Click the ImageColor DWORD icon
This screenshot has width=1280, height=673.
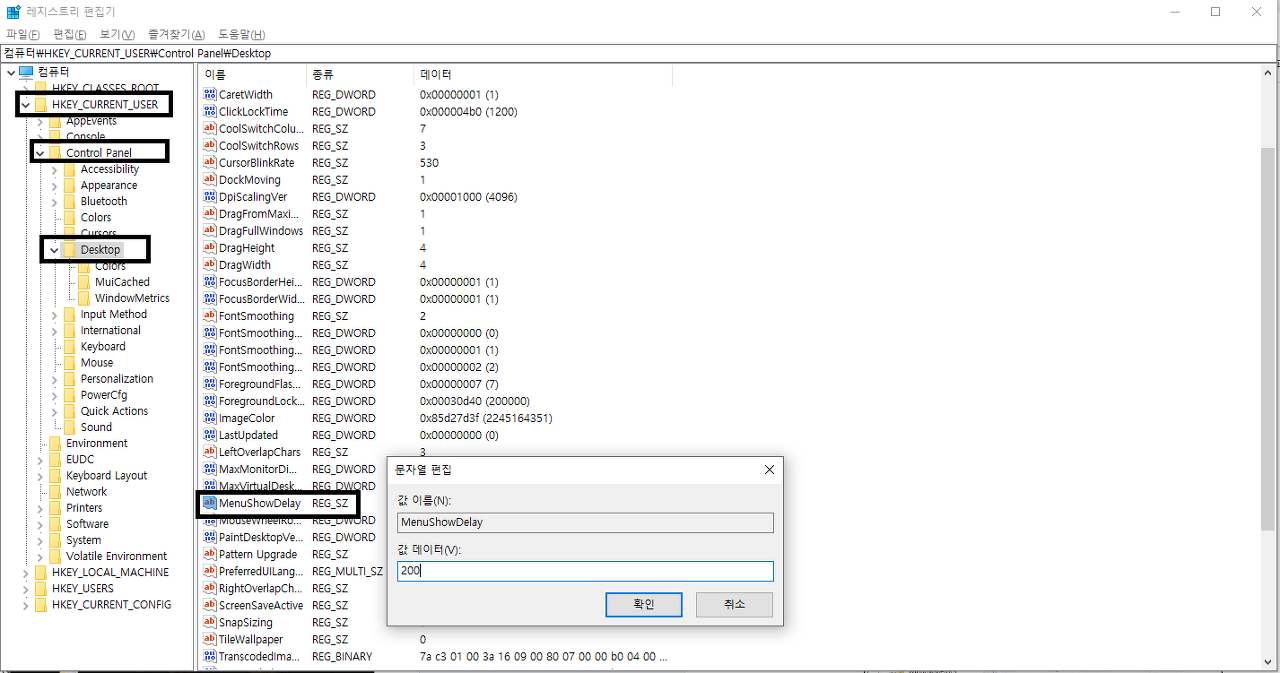coord(210,417)
